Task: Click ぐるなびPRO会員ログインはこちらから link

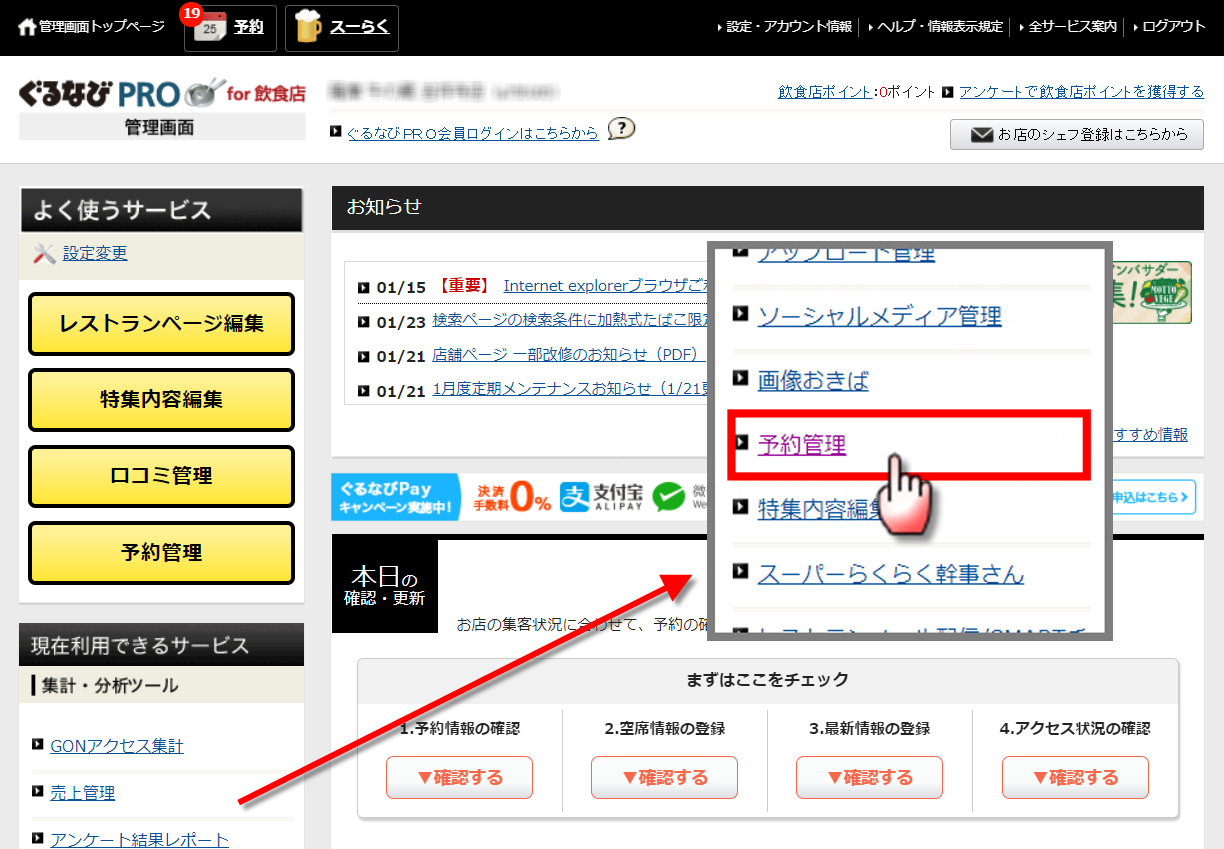Action: [x=472, y=132]
